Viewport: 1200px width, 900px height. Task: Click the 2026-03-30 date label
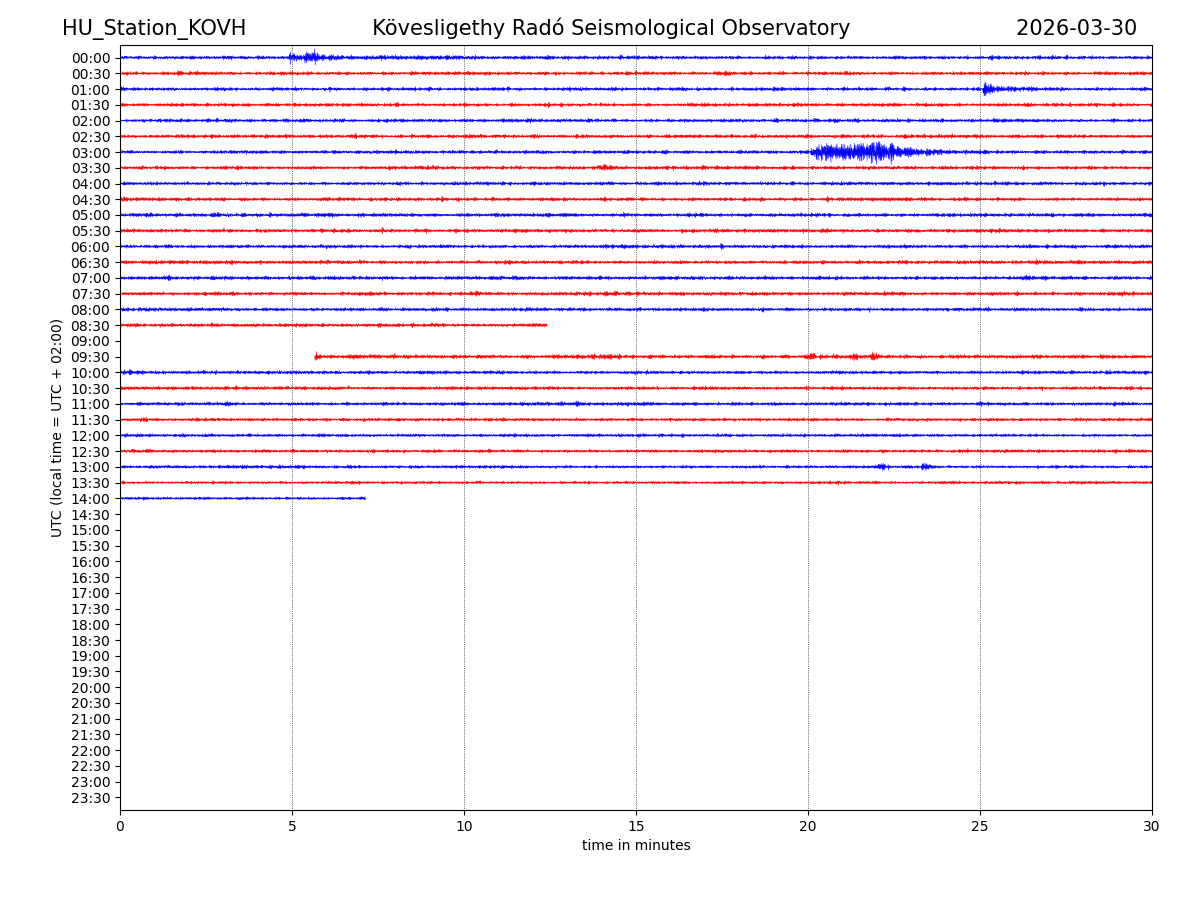[x=1076, y=28]
